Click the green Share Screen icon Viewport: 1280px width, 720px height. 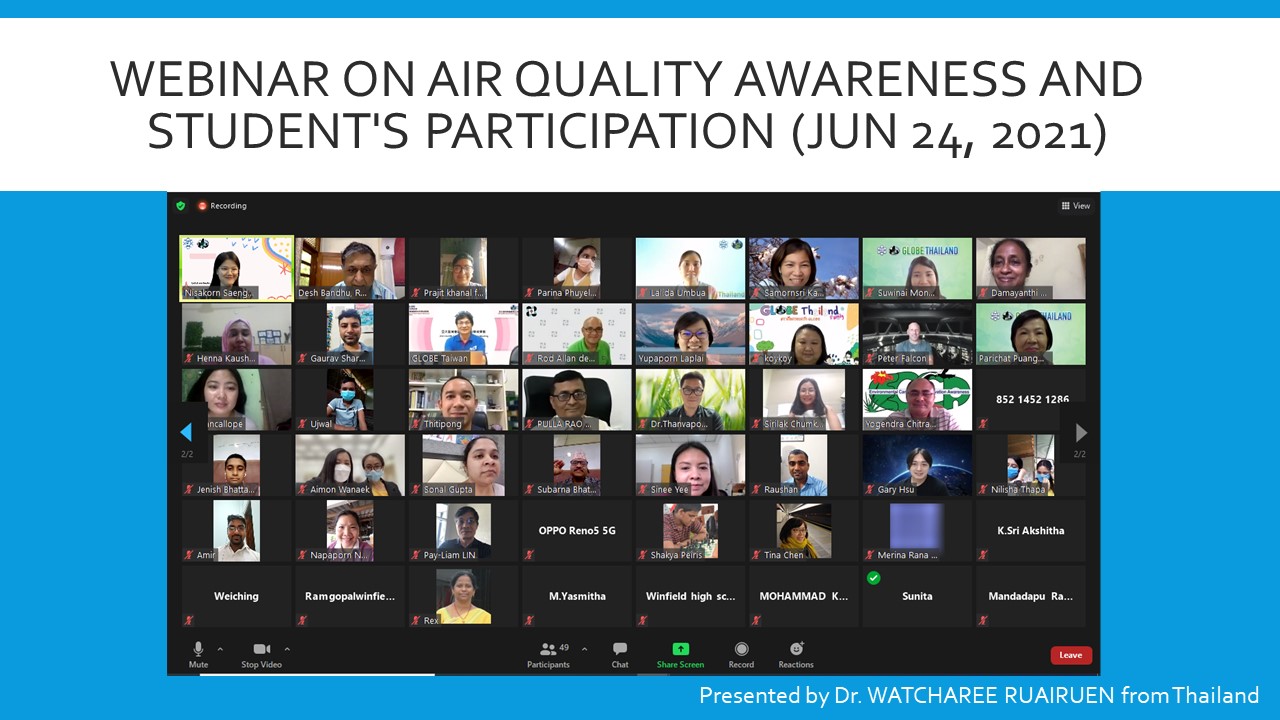[680, 650]
